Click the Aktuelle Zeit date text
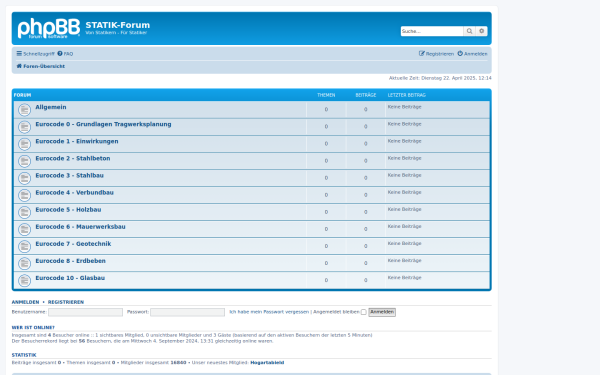This screenshot has height=375, width=600. click(x=440, y=78)
